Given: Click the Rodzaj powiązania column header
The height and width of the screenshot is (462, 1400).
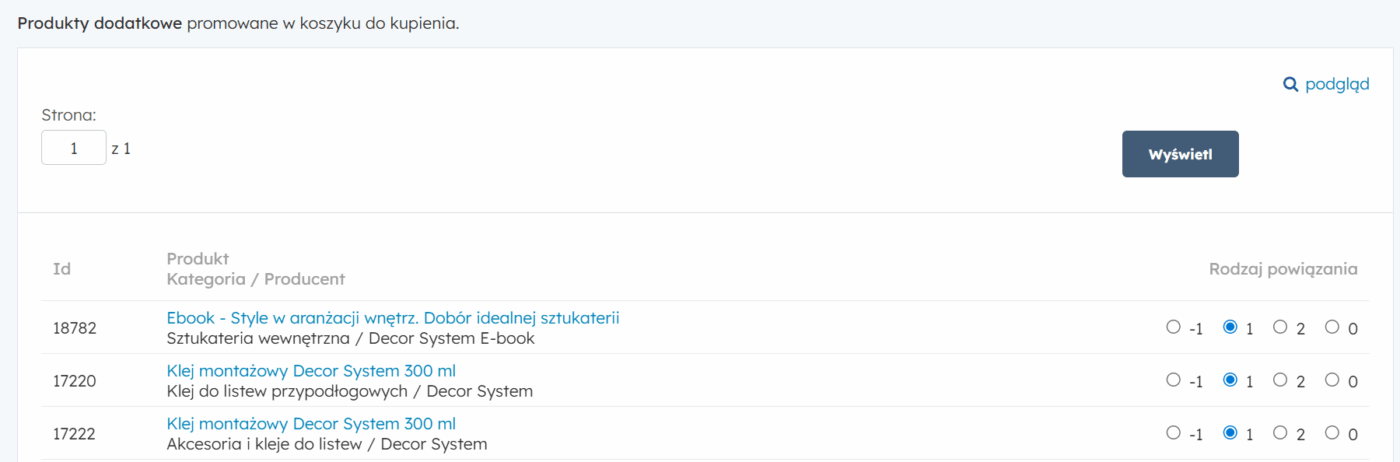Looking at the screenshot, I should point(1283,269).
